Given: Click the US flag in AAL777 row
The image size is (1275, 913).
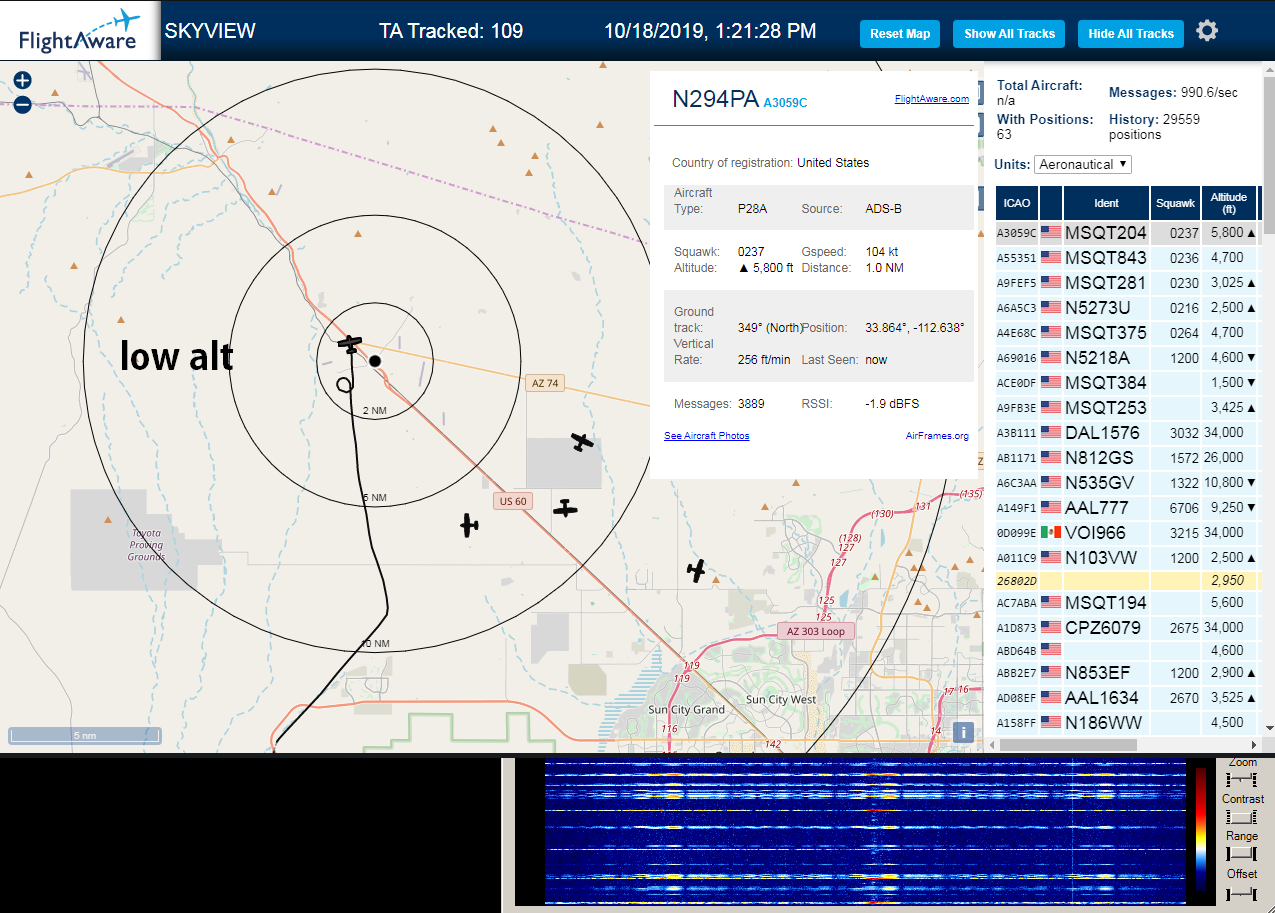Looking at the screenshot, I should point(1050,507).
